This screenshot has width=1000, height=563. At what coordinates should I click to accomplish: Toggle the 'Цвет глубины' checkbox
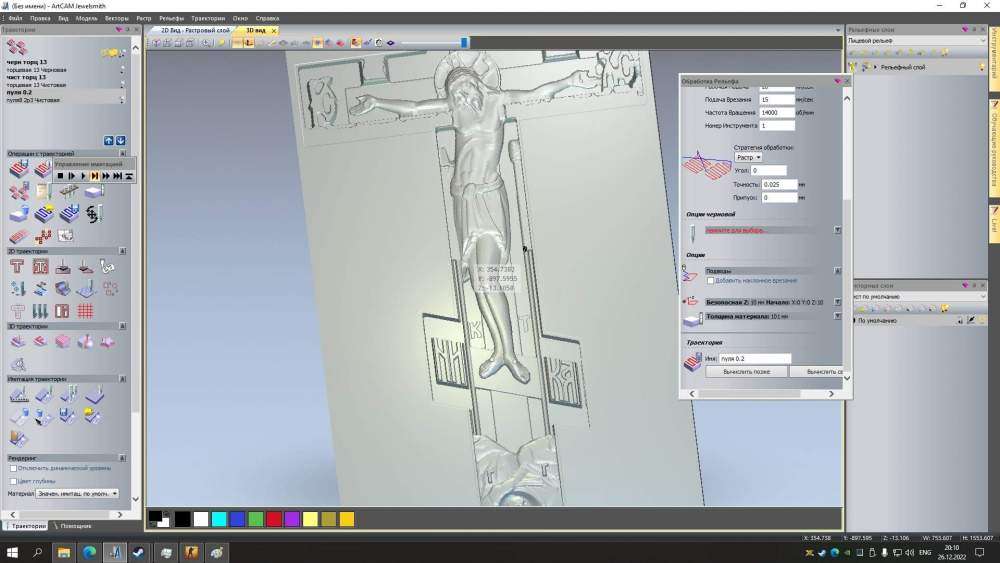pos(13,480)
